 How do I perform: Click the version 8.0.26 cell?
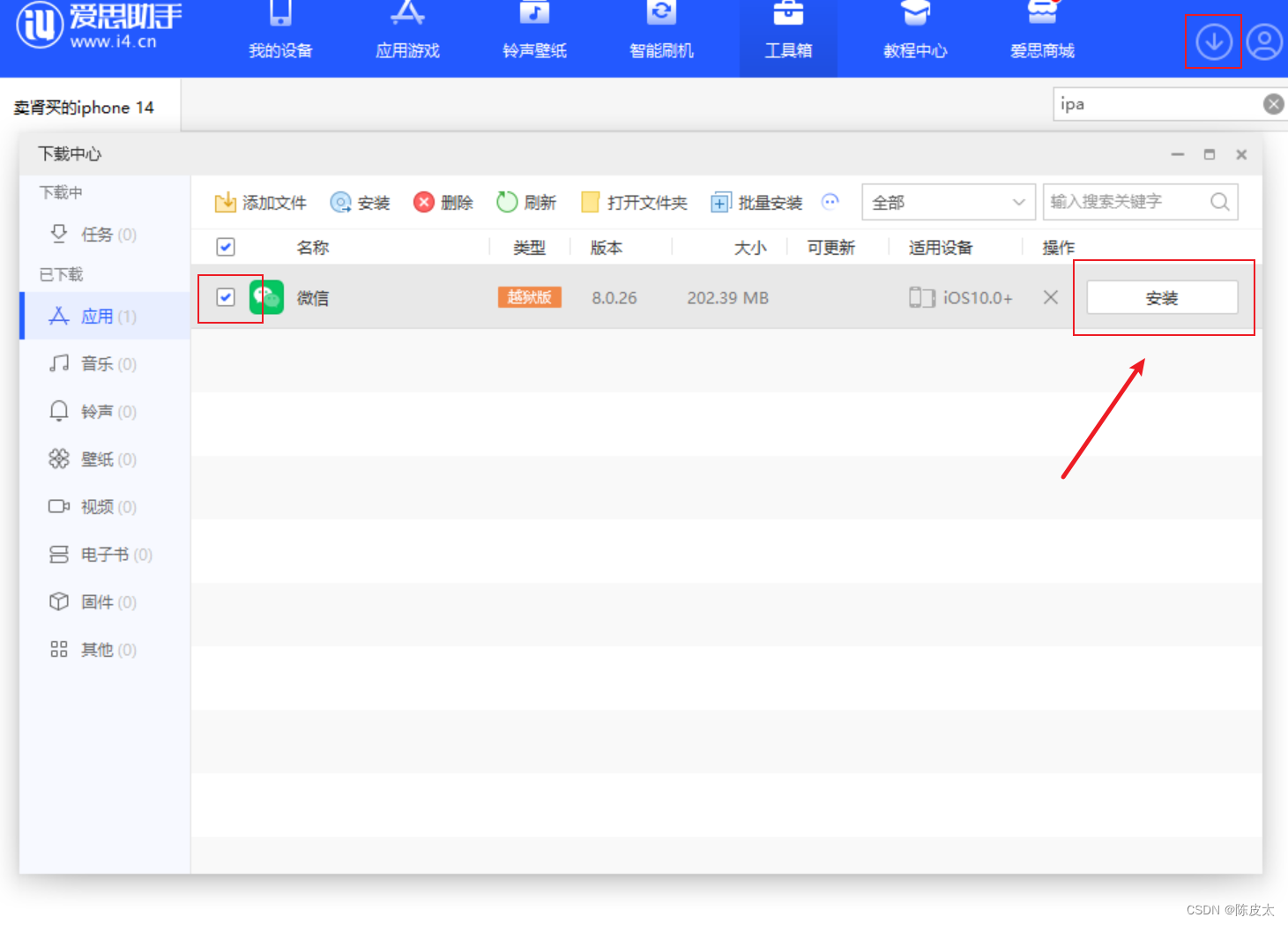click(x=614, y=298)
